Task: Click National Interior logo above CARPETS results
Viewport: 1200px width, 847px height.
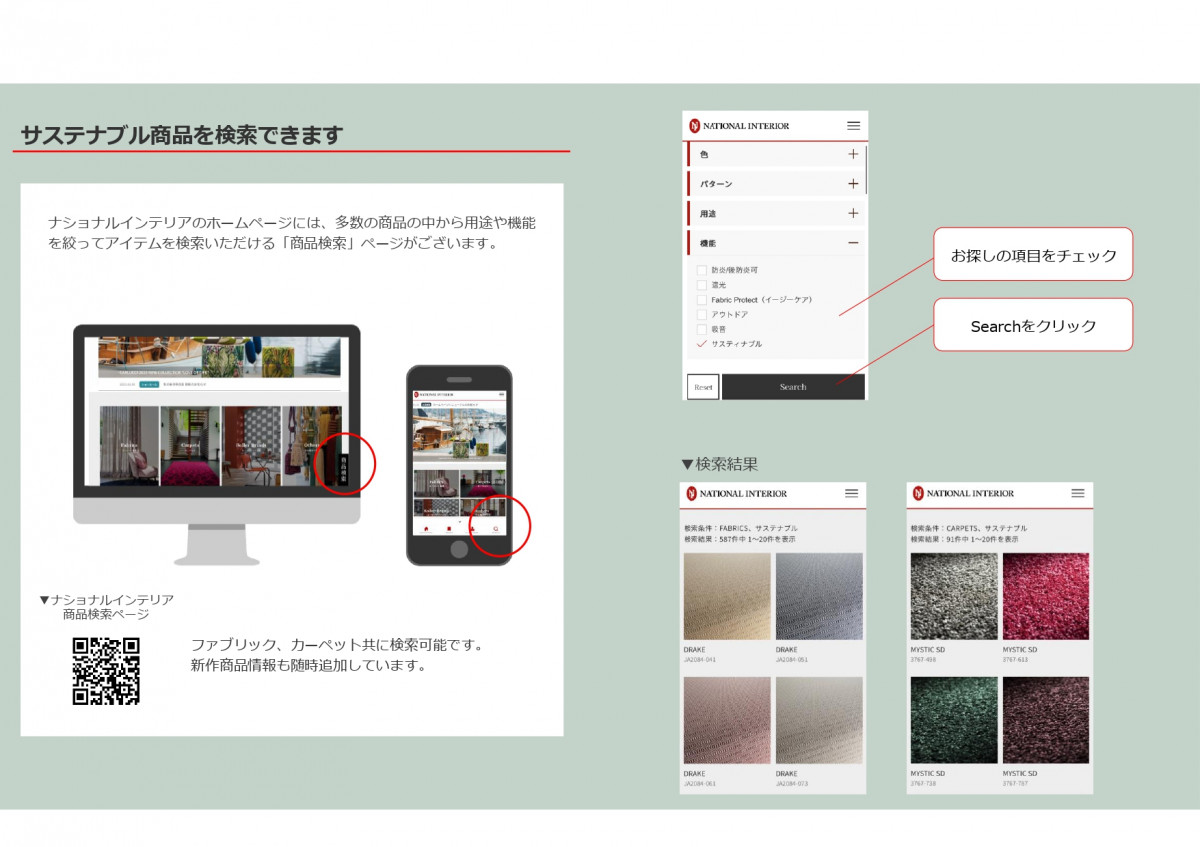Action: (962, 494)
